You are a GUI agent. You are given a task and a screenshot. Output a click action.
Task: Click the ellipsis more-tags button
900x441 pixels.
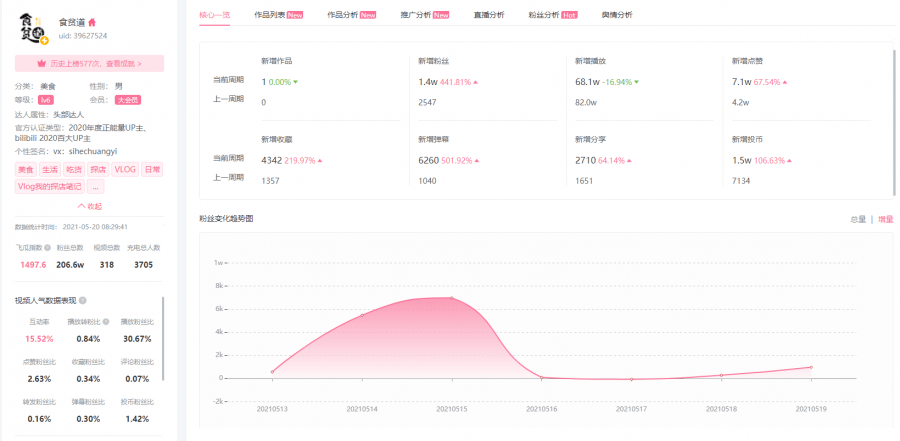(x=96, y=186)
